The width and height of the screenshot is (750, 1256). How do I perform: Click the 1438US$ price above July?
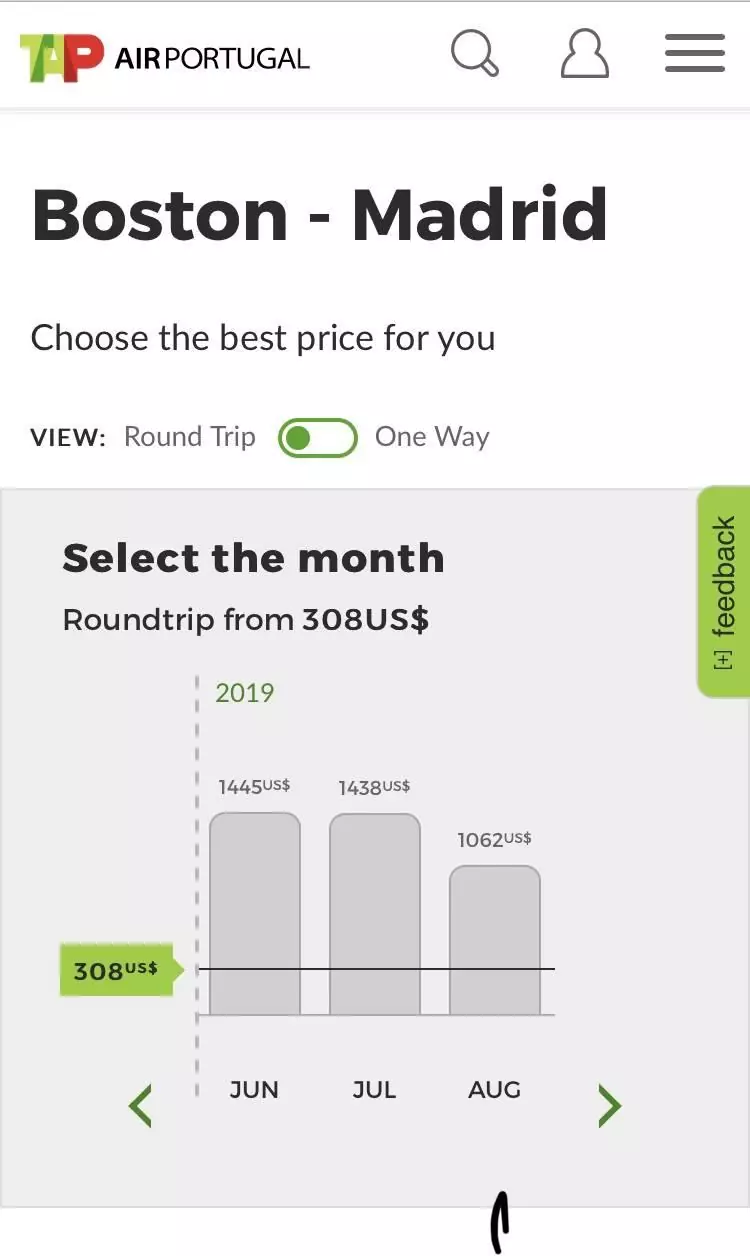(374, 787)
